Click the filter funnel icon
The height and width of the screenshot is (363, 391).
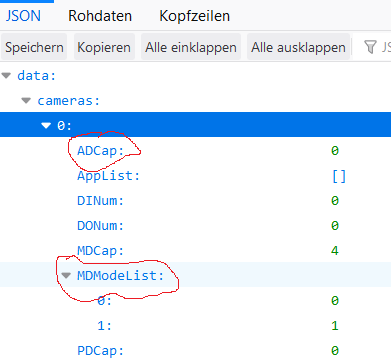370,47
